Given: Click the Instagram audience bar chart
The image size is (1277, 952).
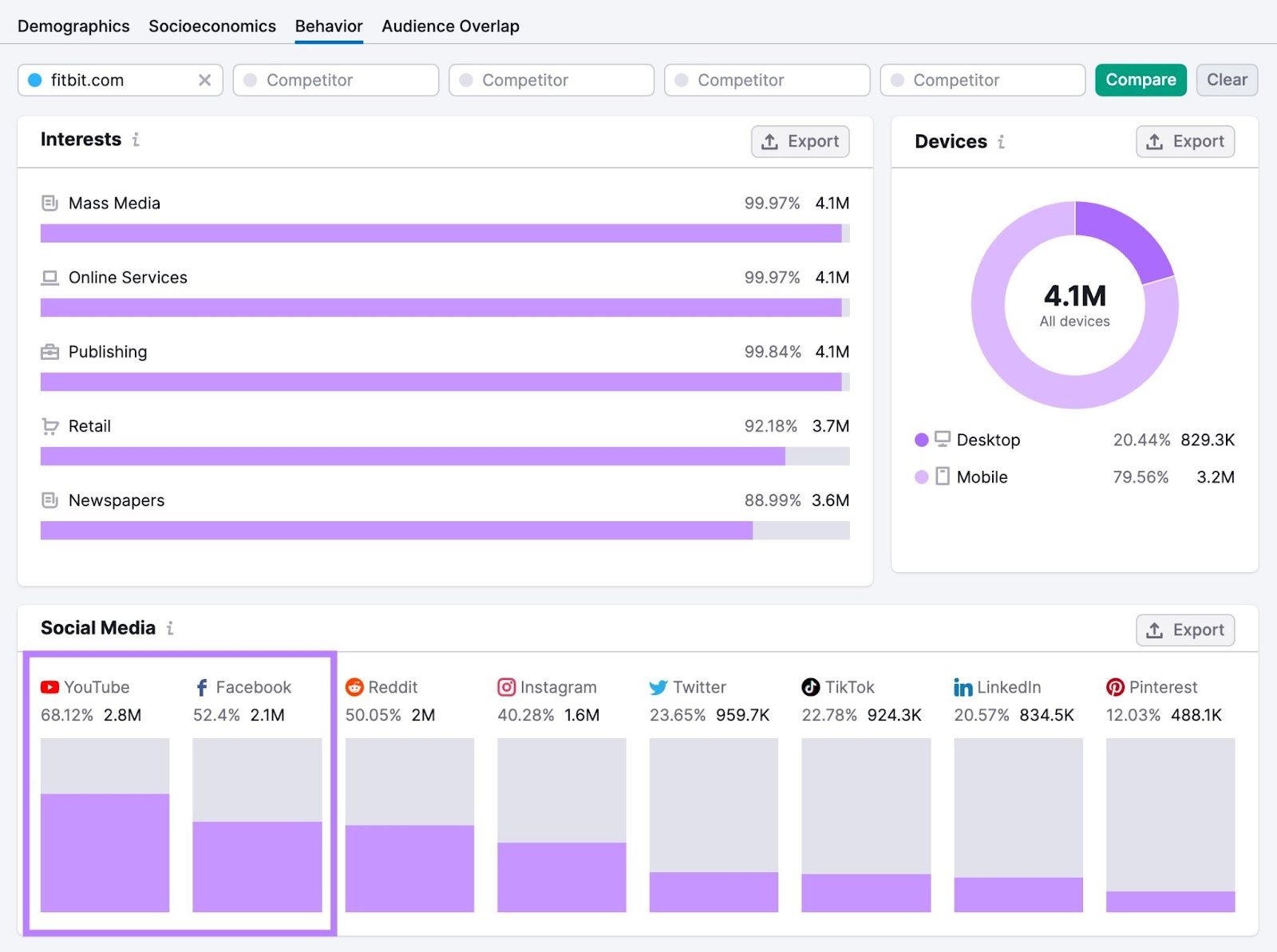Looking at the screenshot, I should (562, 824).
